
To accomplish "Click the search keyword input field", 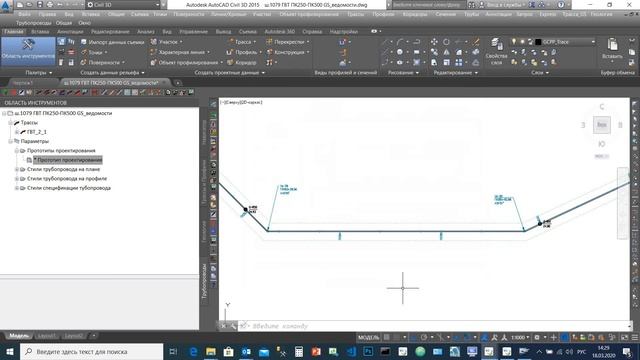I will [429, 5].
